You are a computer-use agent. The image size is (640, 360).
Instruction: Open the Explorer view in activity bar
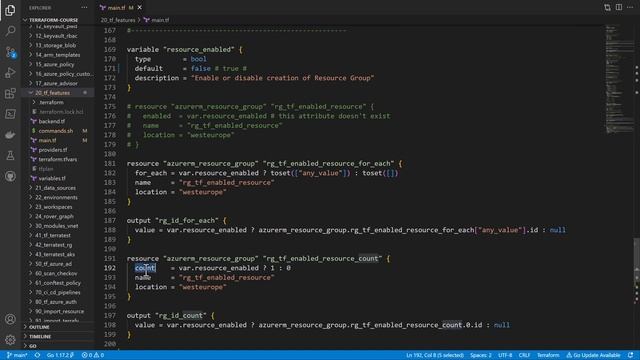click(x=10, y=10)
